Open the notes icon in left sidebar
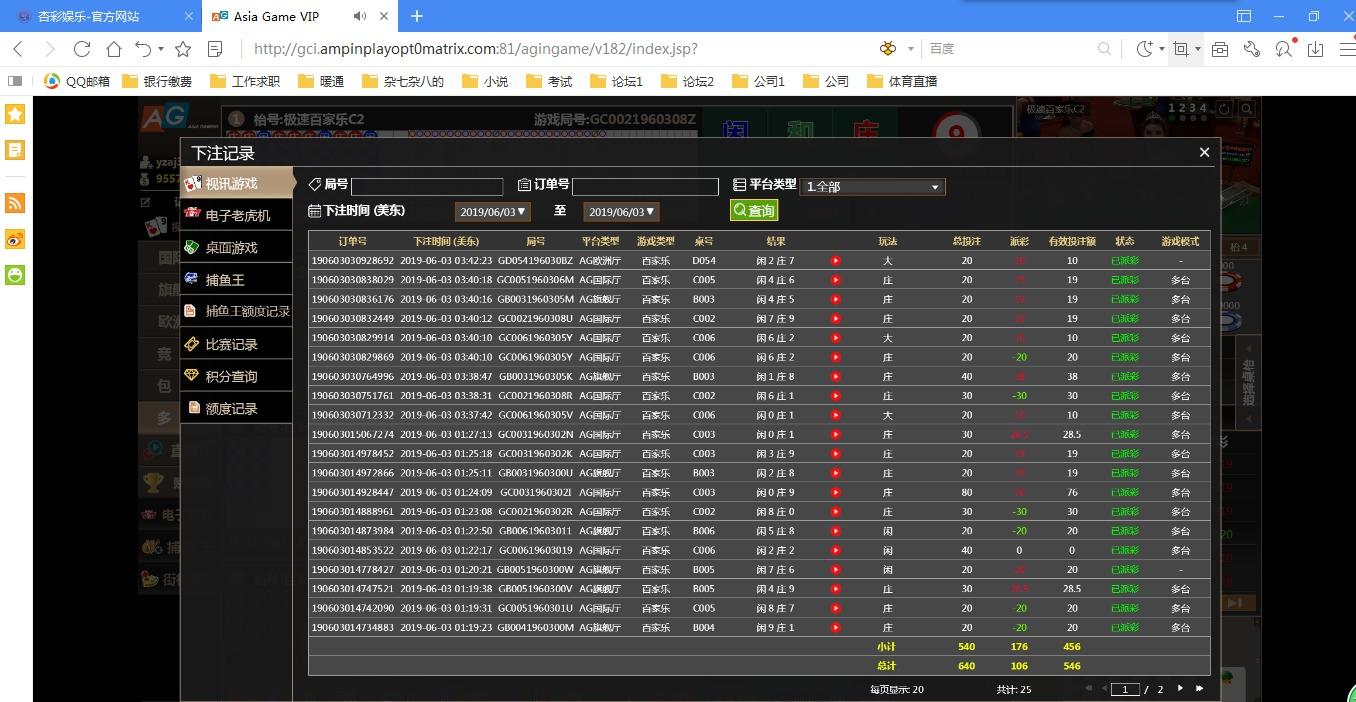The width and height of the screenshot is (1356, 702). point(15,150)
